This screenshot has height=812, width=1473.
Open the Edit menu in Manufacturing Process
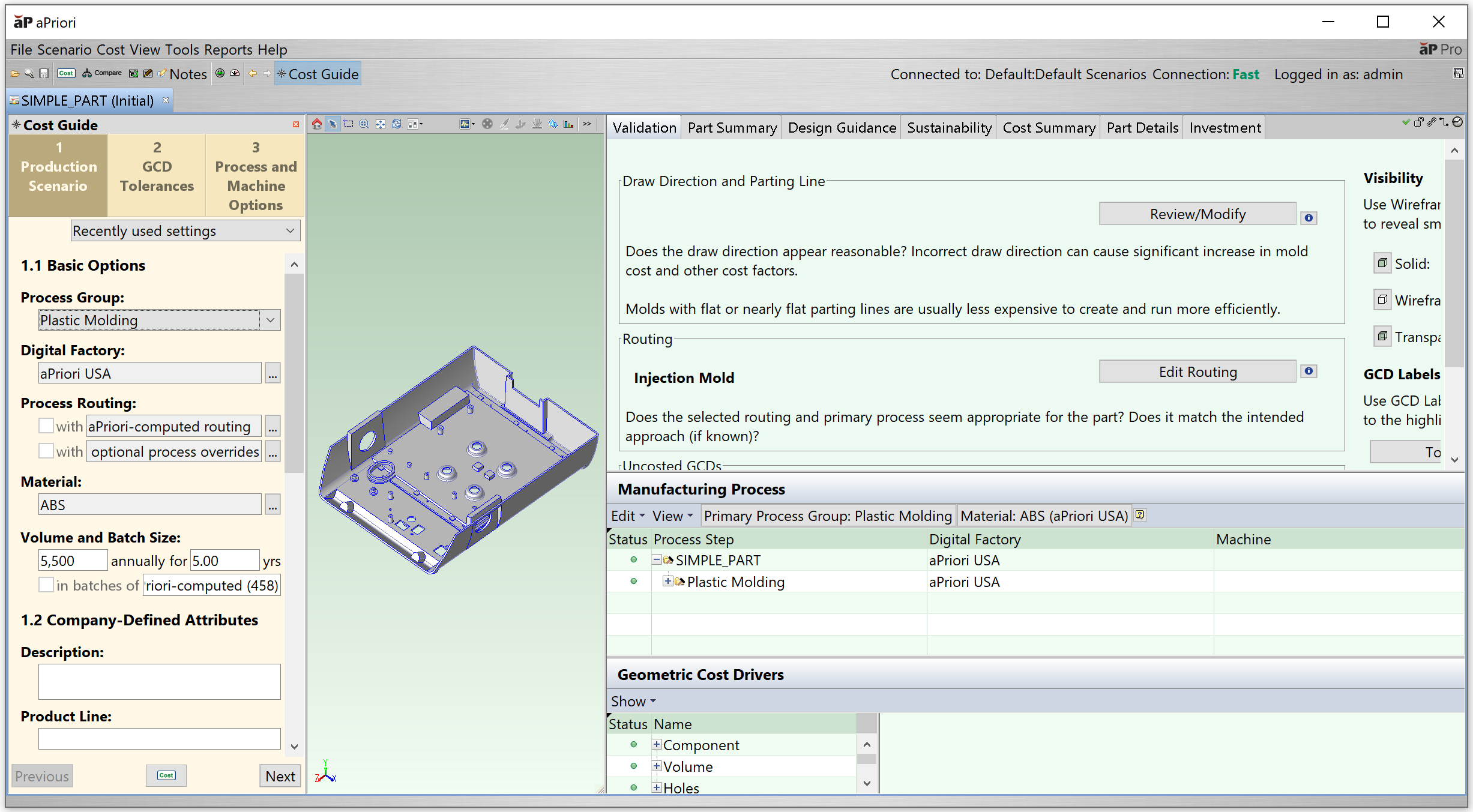628,516
